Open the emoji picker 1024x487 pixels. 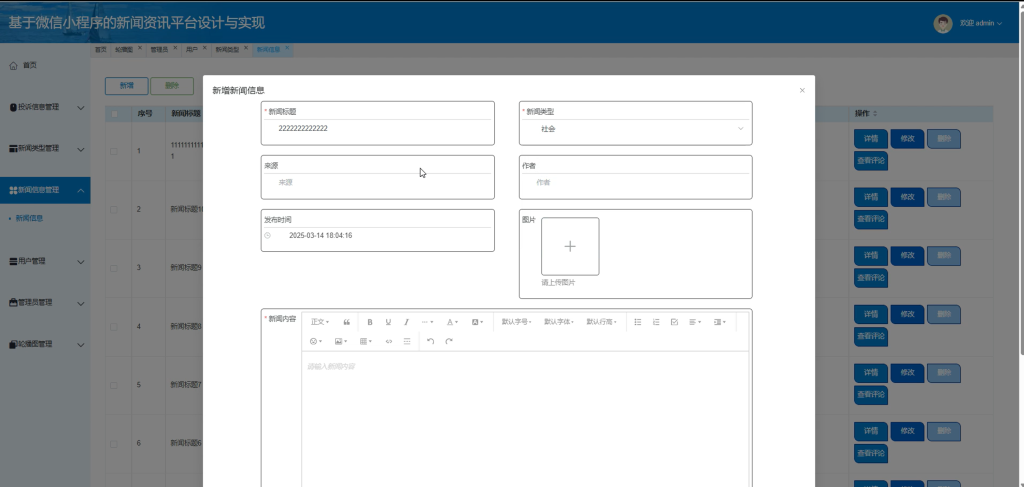pos(315,341)
